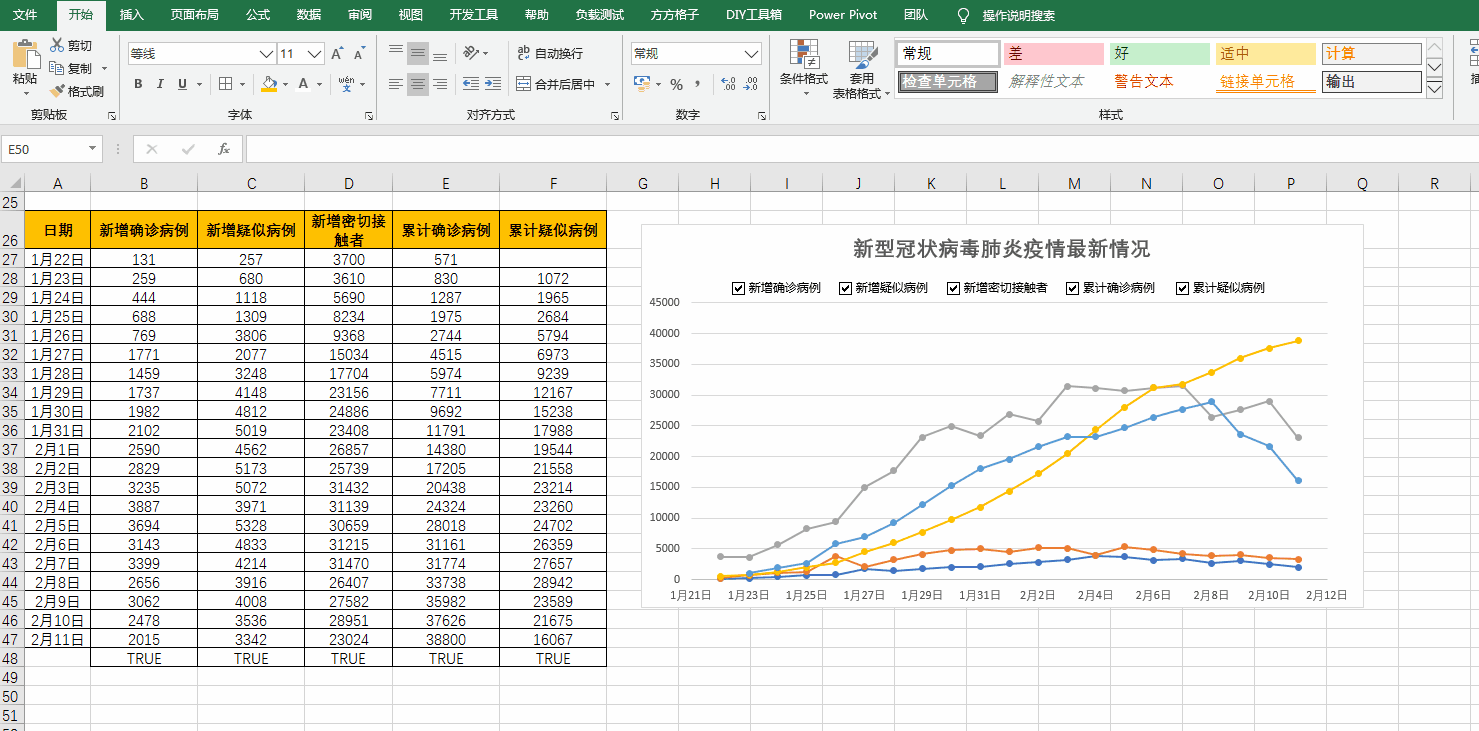The height and width of the screenshot is (731, 1479).
Task: Decrease font size icon
Action: pos(360,54)
